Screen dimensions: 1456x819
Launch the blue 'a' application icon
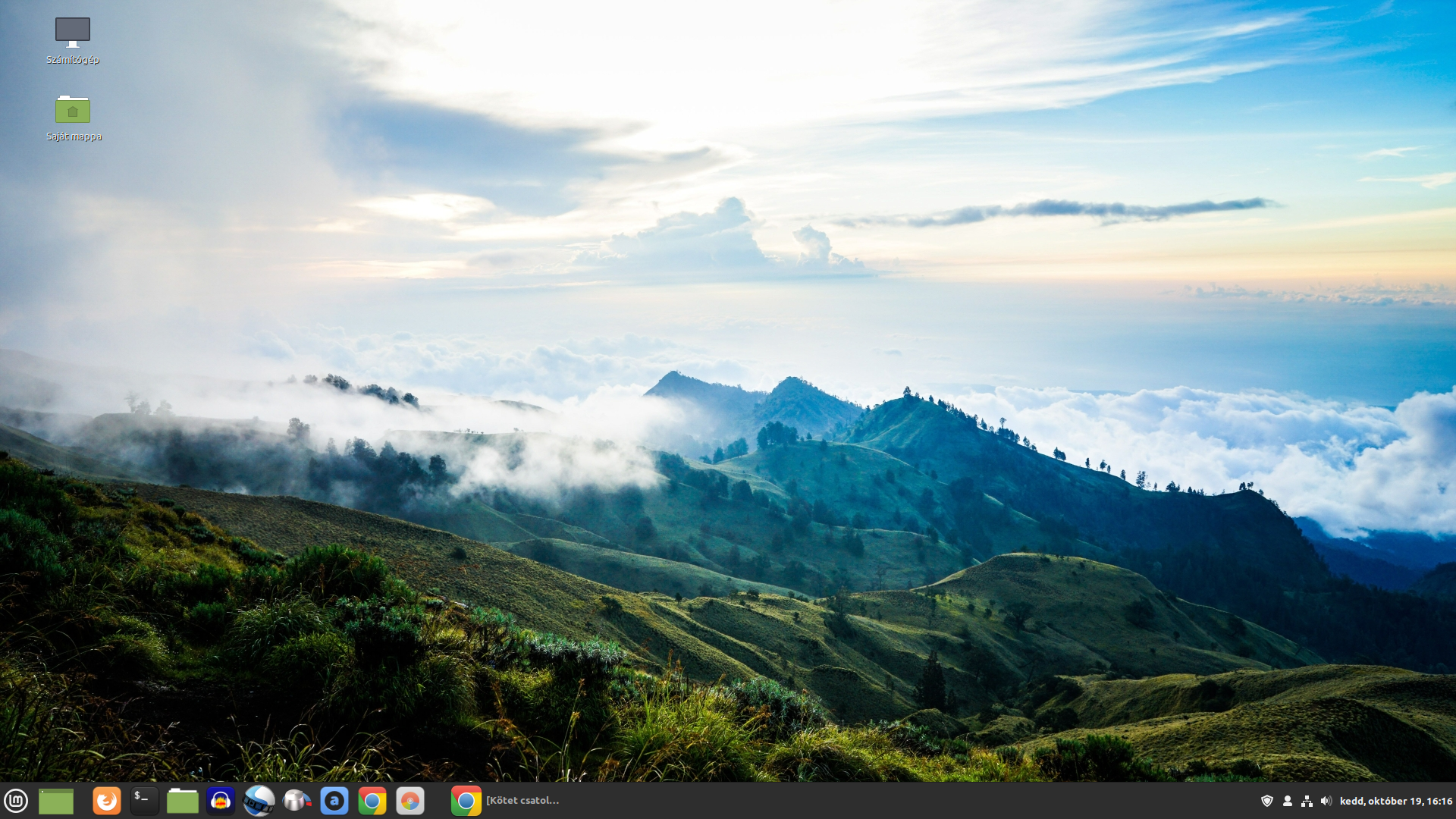tap(334, 801)
